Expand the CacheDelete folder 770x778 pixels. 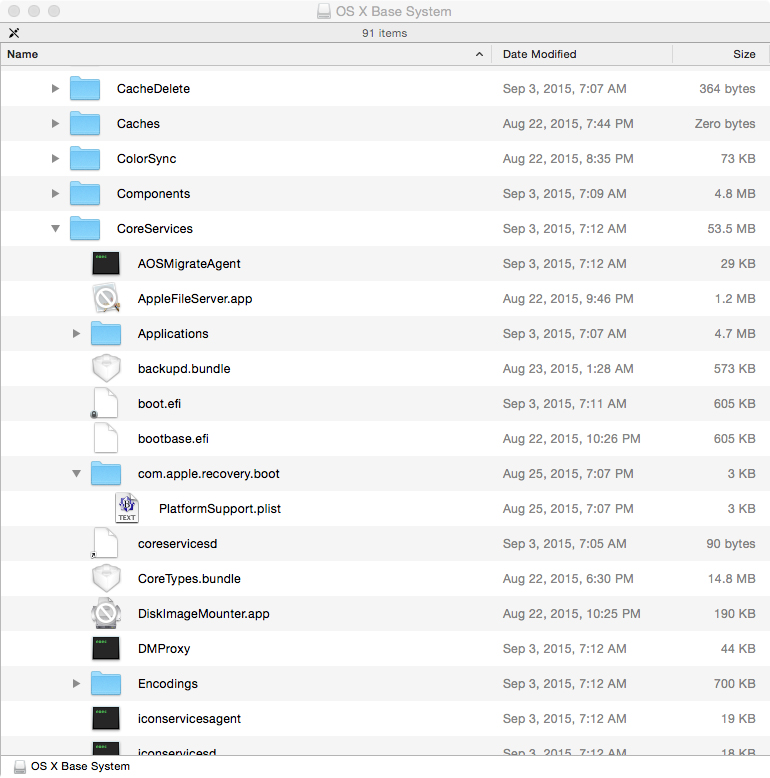tap(55, 88)
